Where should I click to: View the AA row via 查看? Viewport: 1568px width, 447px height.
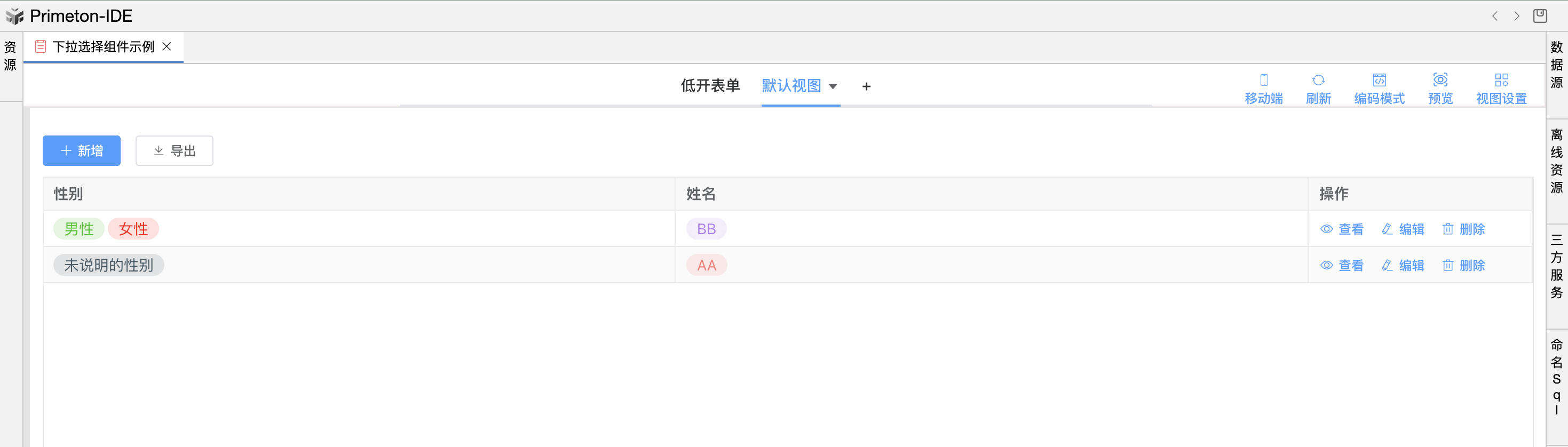pyautogui.click(x=1342, y=266)
